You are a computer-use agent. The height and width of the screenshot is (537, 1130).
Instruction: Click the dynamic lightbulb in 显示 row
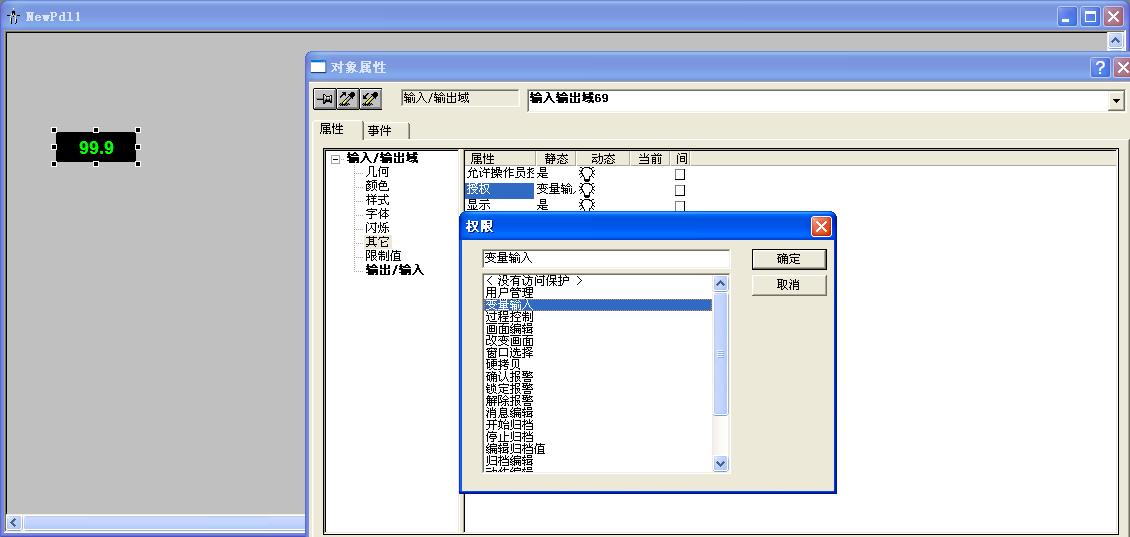[x=587, y=205]
